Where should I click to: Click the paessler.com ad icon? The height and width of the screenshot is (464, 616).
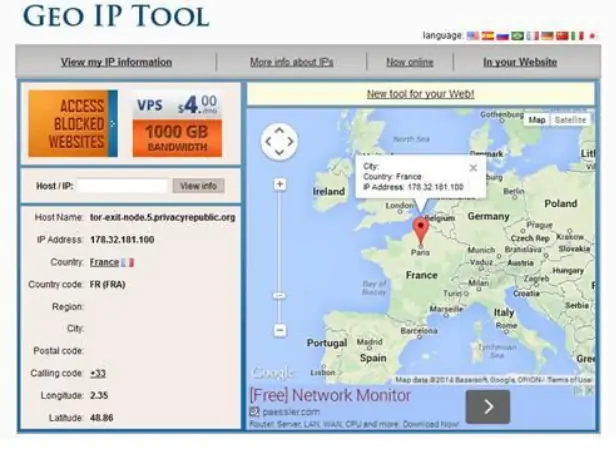point(255,412)
